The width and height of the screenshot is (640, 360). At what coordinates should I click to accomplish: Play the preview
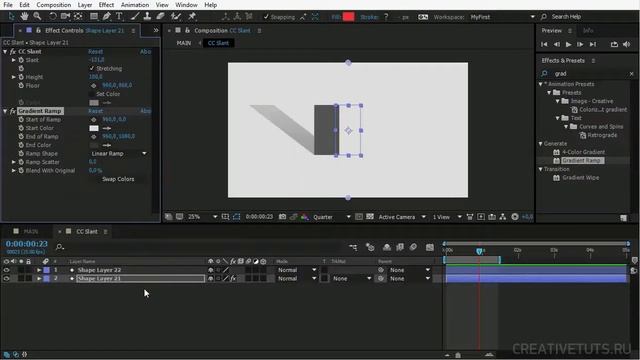pyautogui.click(x=568, y=44)
